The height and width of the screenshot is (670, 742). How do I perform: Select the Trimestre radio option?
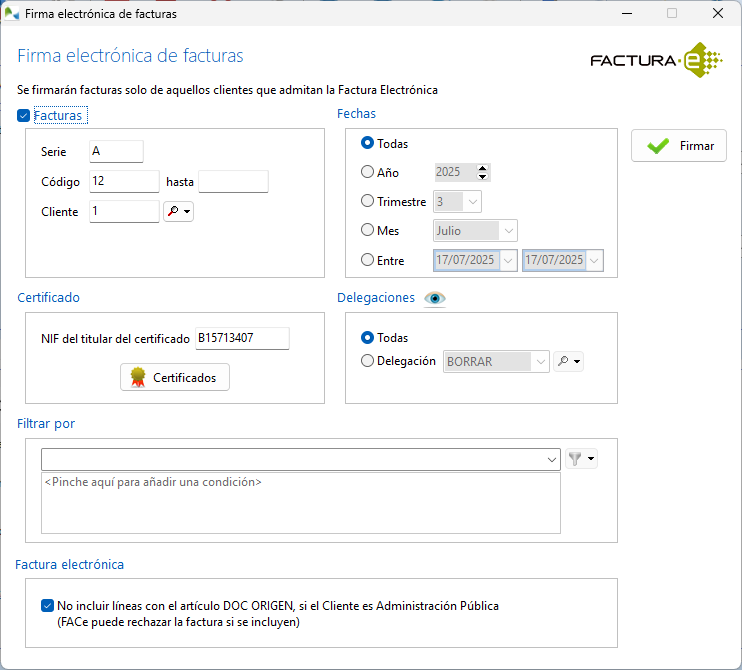pyautogui.click(x=368, y=201)
